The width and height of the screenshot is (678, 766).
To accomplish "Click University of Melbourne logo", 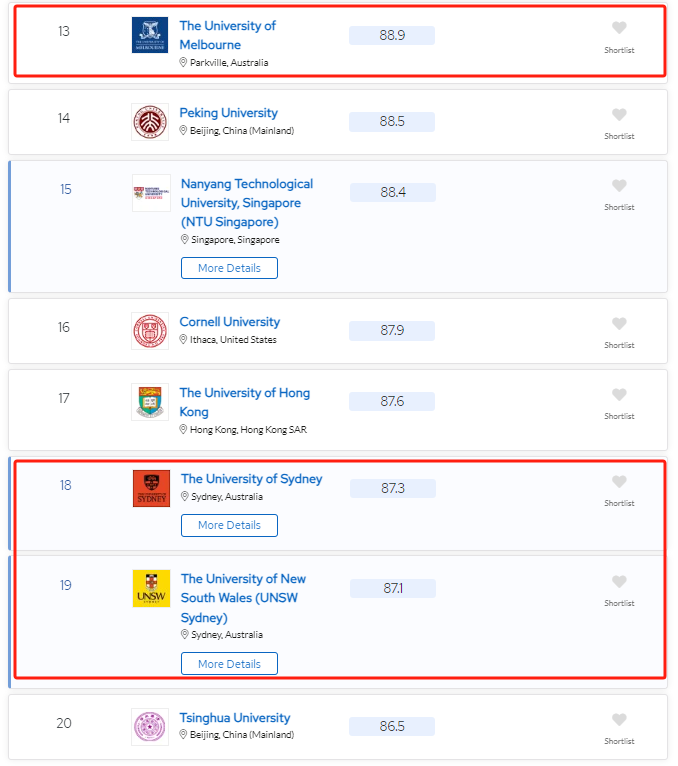I will tap(150, 35).
